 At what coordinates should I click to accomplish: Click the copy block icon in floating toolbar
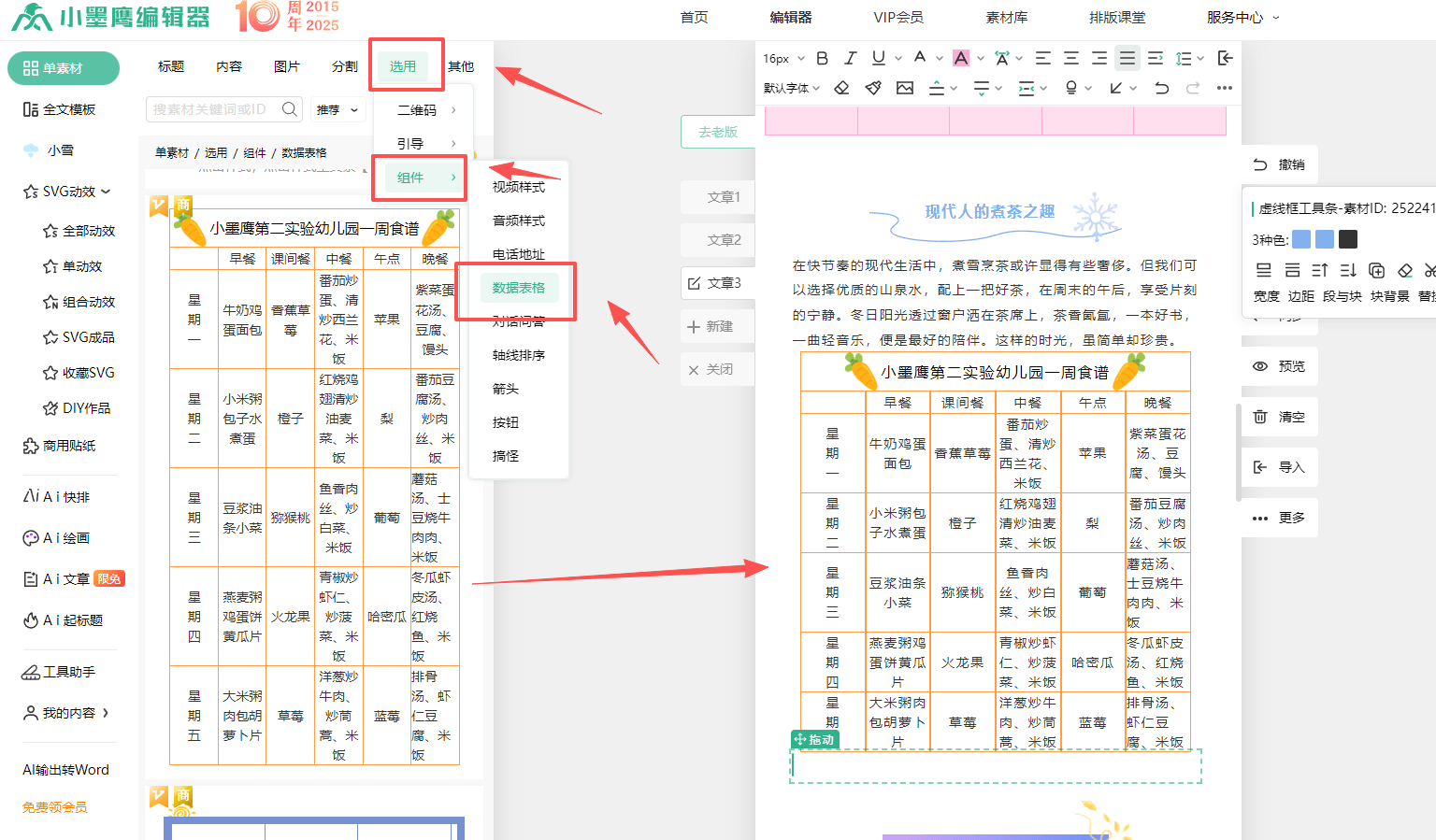(x=1376, y=270)
